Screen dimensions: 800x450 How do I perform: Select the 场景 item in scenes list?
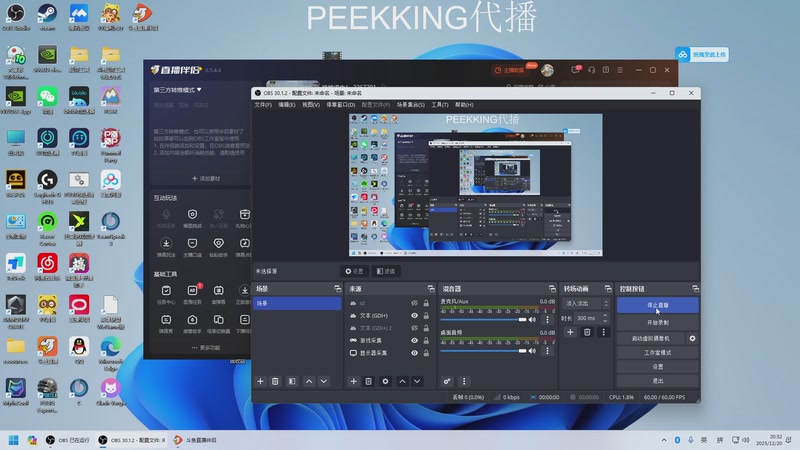297,303
